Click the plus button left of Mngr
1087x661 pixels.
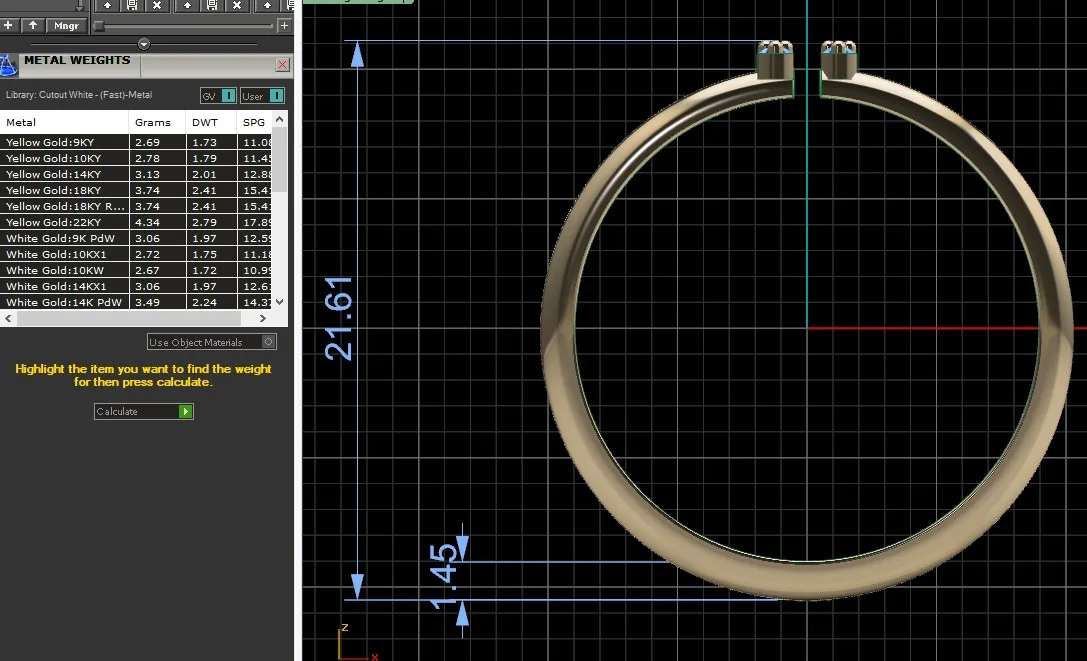click(8, 26)
